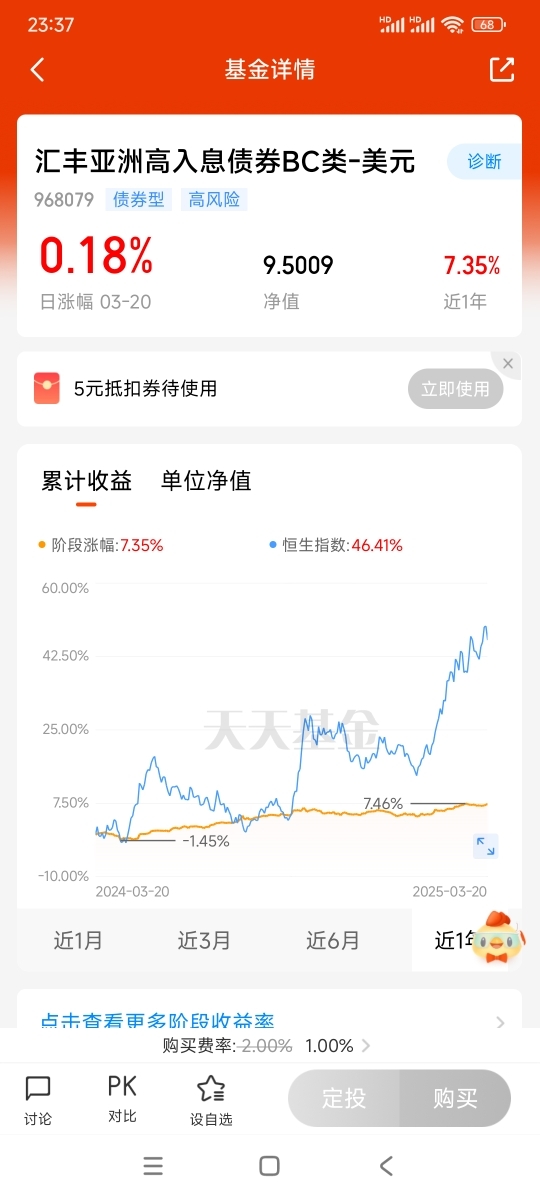Tap the 立即使用 coupon button
This screenshot has height=1200, width=540.
pos(455,389)
